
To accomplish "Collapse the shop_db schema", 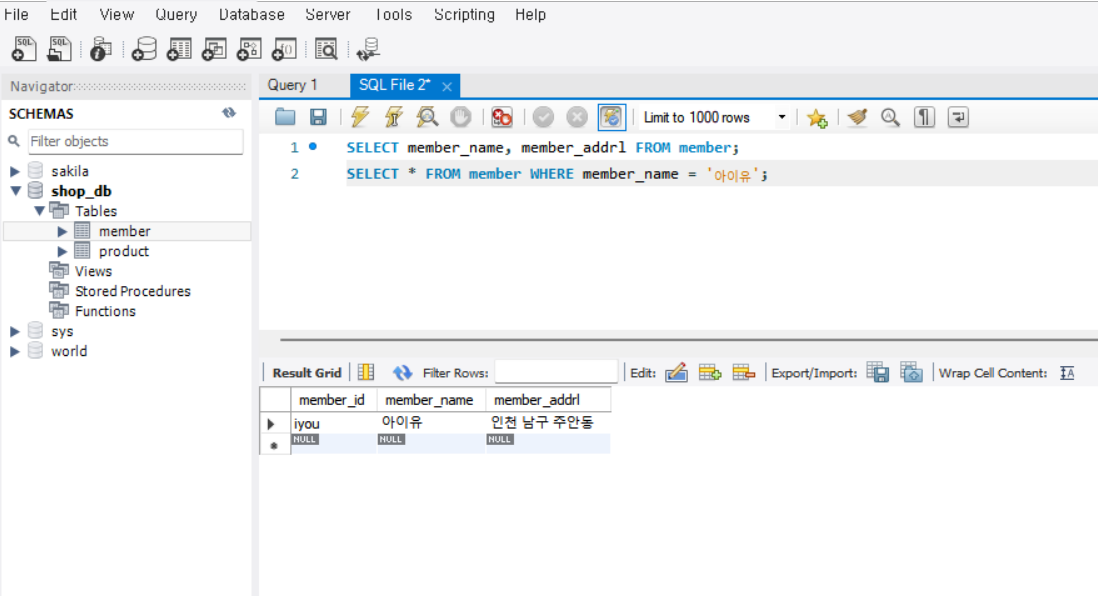I will tap(15, 190).
